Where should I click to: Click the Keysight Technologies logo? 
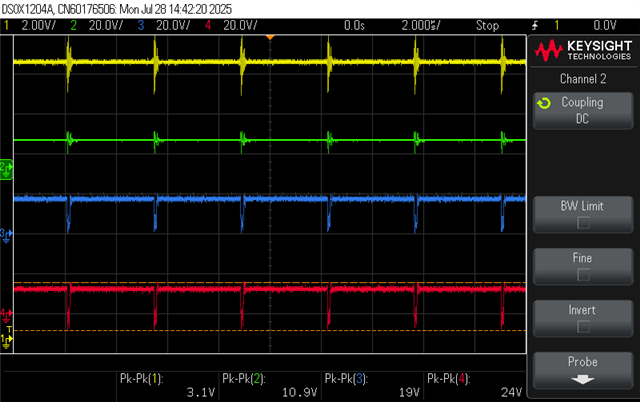(583, 51)
